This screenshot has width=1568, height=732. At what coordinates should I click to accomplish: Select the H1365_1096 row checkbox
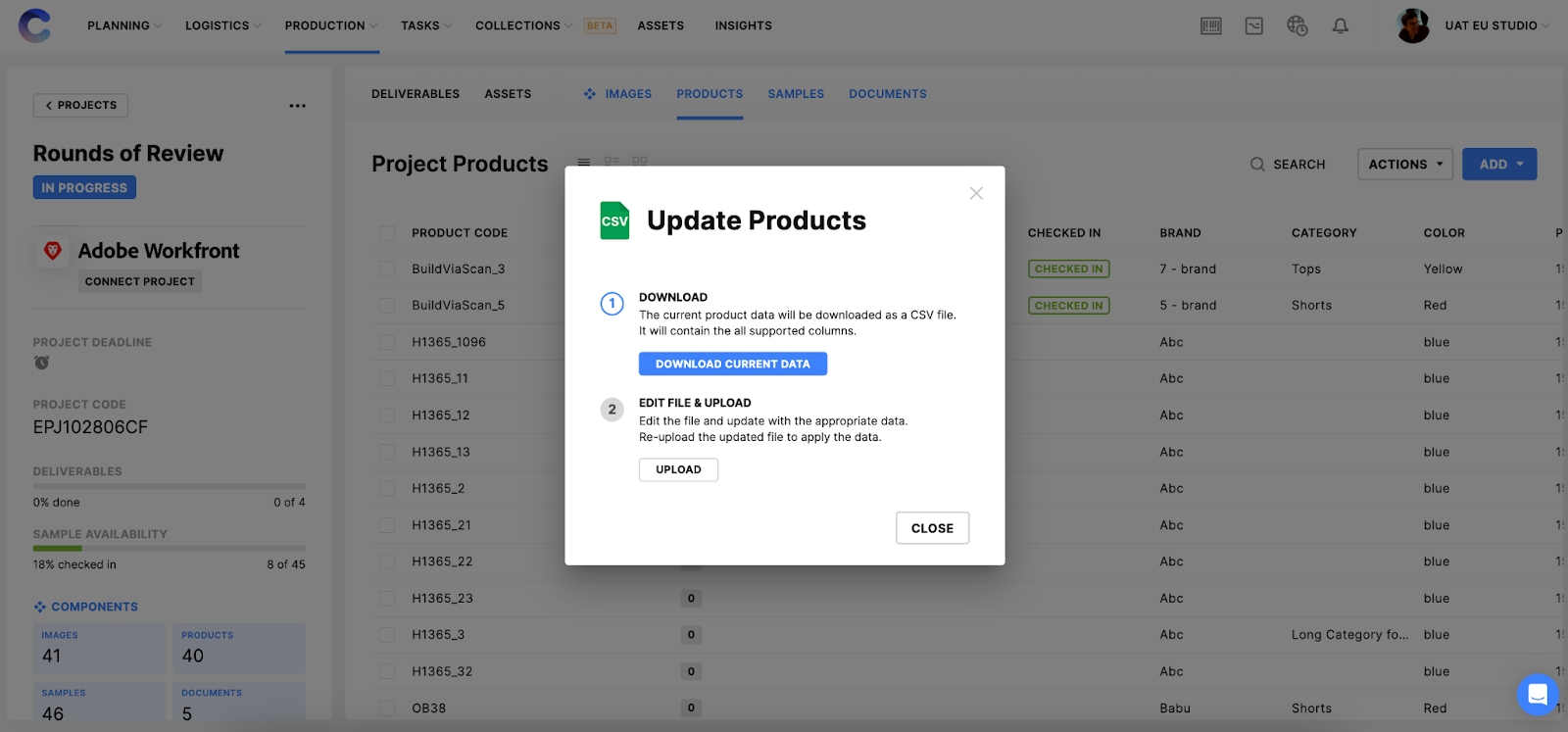pos(387,342)
